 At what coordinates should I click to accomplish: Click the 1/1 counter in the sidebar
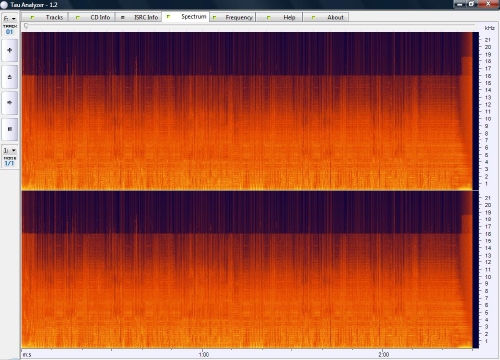coord(9,163)
